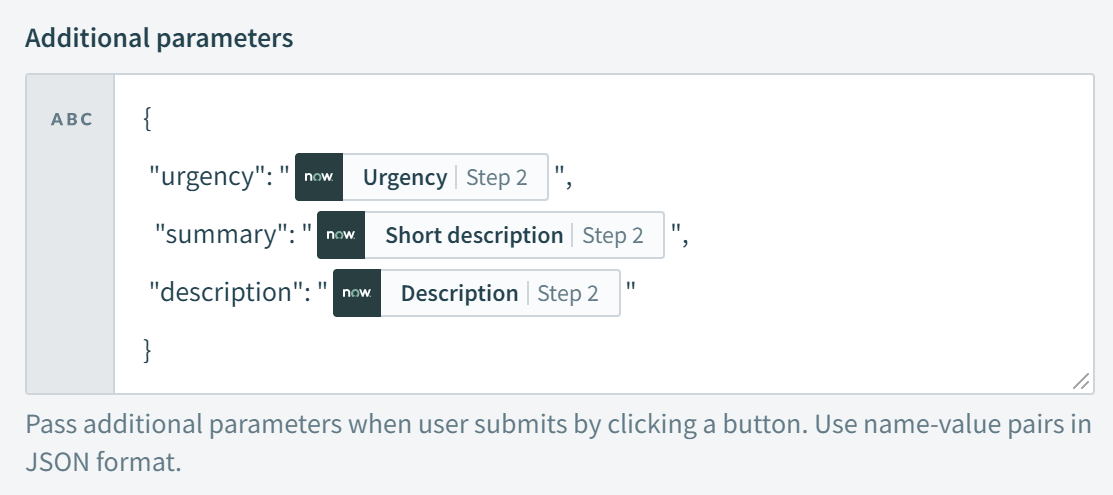
Task: Click the "Additional parameters" field label
Action: click(159, 38)
